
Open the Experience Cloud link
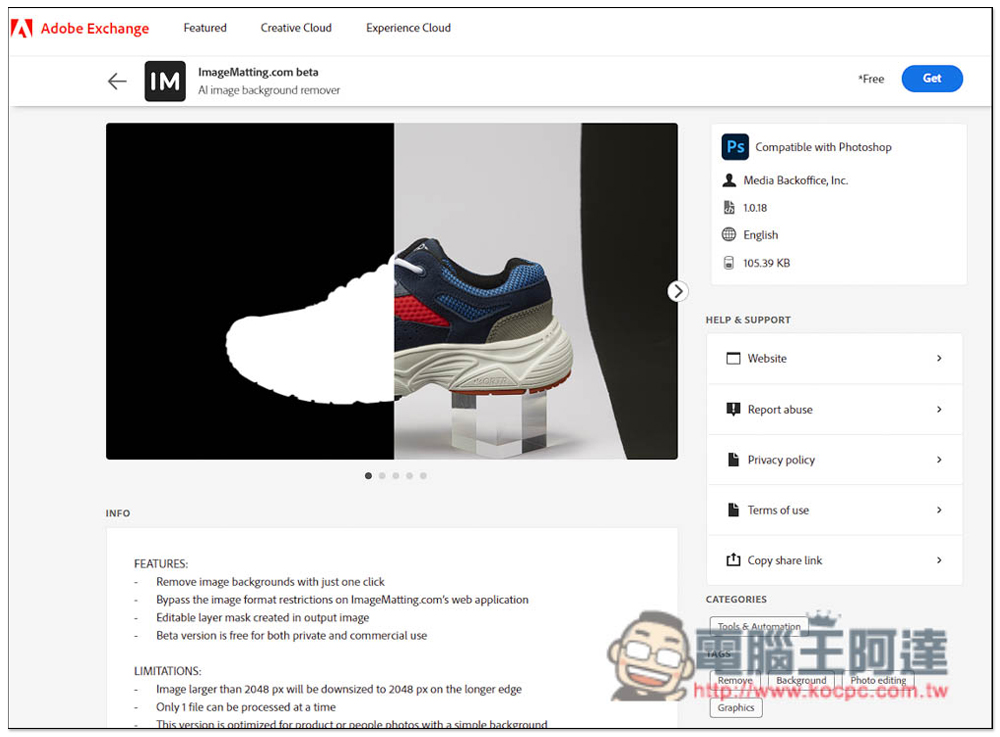[x=408, y=28]
